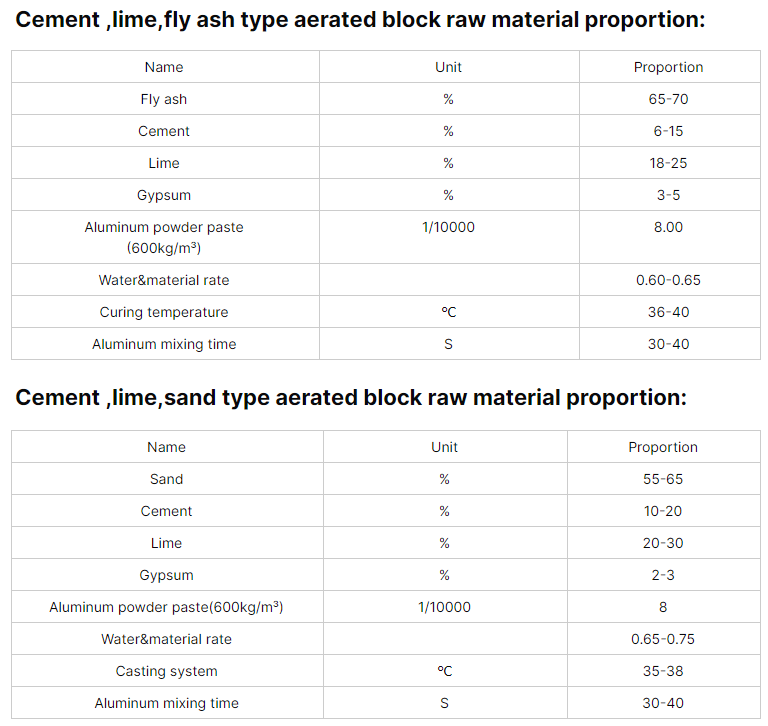Select the 0.60-0.65 water rate value
768x726 pixels.
668,280
